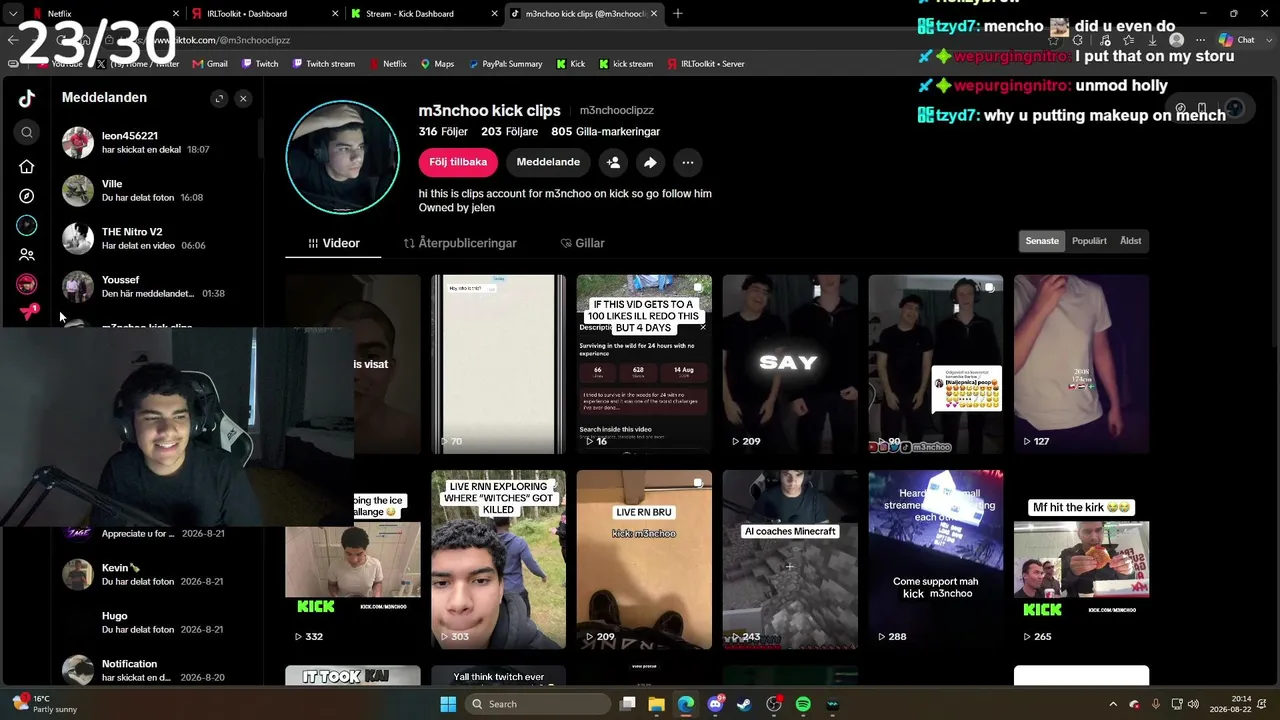Open the '100 LIKES ILL REDO THIS' video
Viewport: 1280px width, 720px height.
pyautogui.click(x=644, y=364)
